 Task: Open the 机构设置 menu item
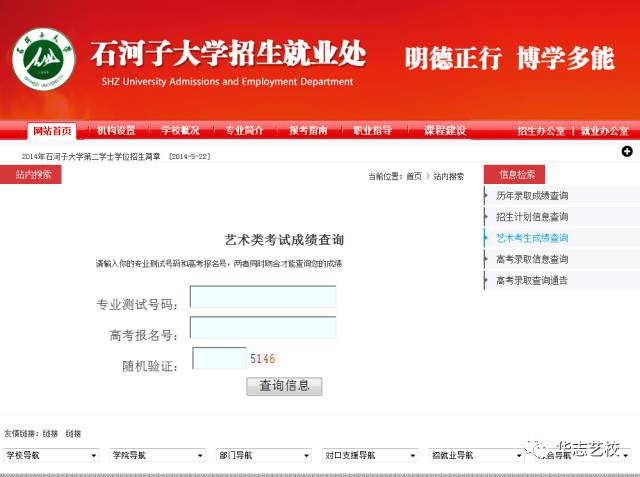tap(116, 131)
